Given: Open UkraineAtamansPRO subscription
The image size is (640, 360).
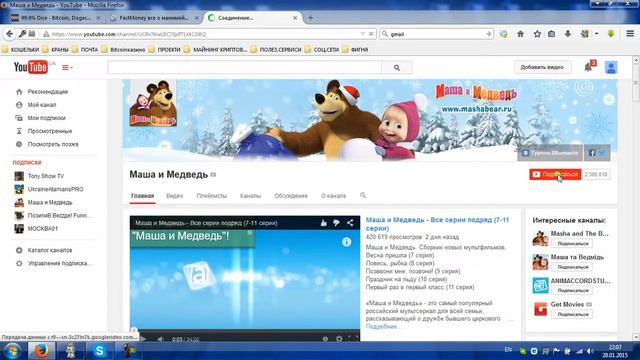Looking at the screenshot, I should tap(56, 189).
